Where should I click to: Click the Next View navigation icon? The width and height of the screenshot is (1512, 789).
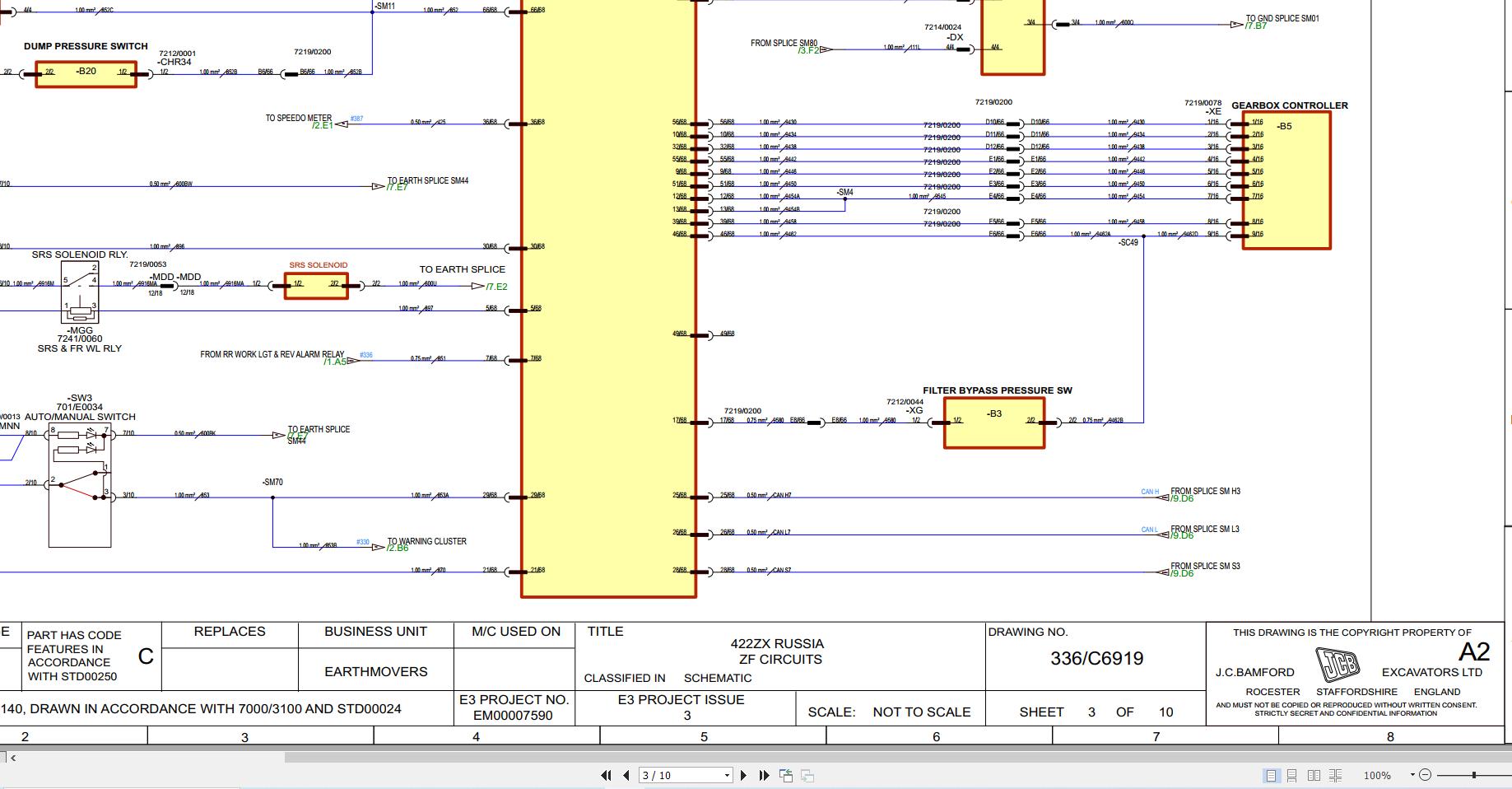point(806,775)
